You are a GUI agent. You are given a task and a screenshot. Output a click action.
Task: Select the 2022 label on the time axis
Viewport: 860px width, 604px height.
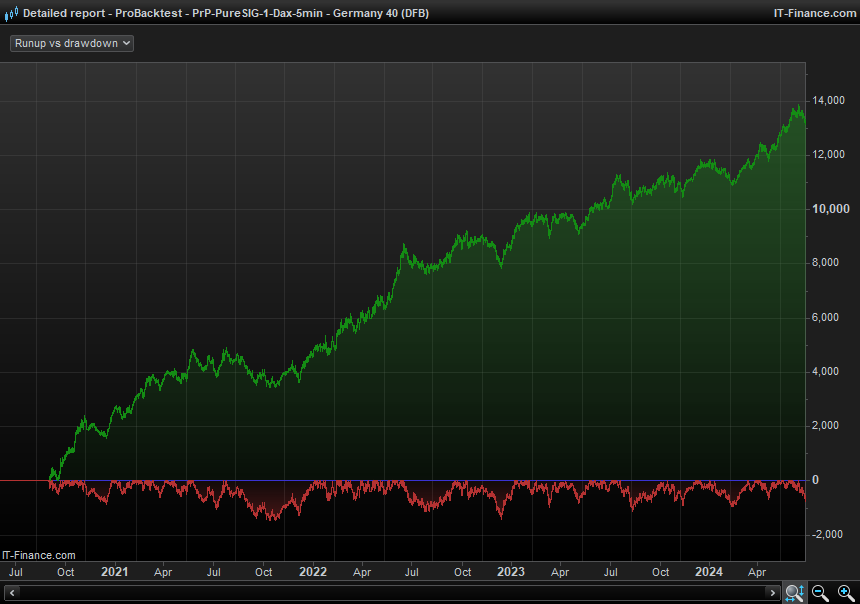point(313,572)
